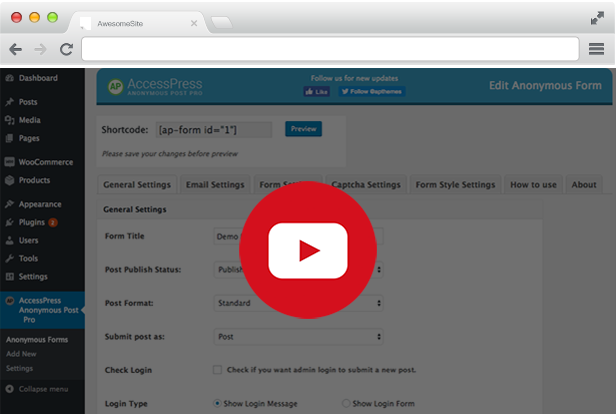Open a new browser tab
Viewport: 616px width, 414px height.
tap(222, 22)
